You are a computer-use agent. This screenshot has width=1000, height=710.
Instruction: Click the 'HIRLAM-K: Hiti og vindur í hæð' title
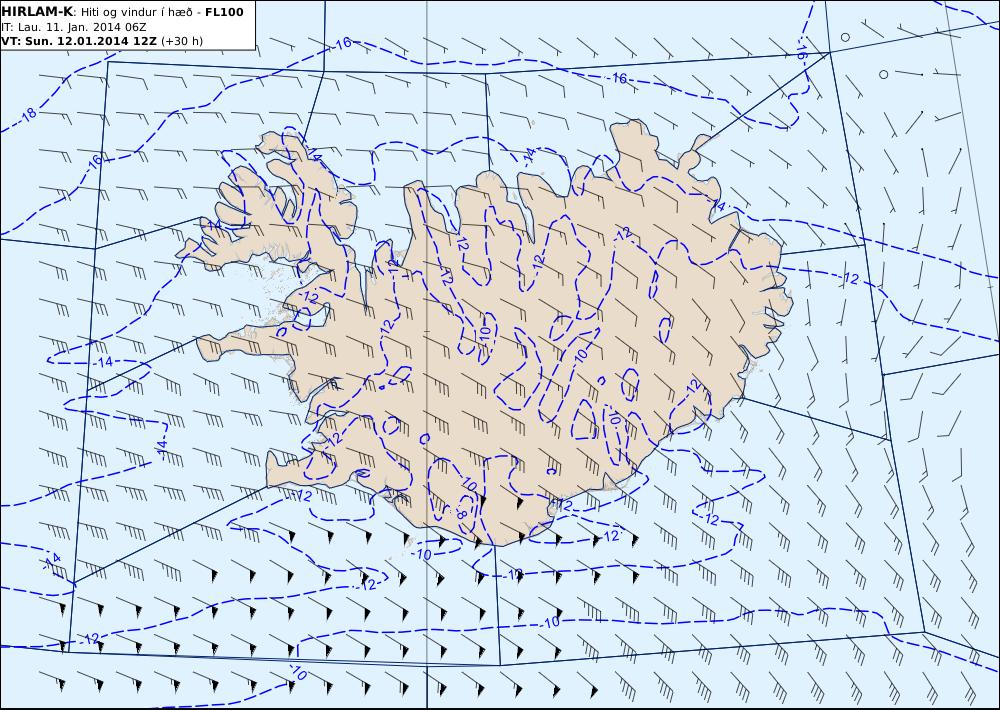(97, 12)
